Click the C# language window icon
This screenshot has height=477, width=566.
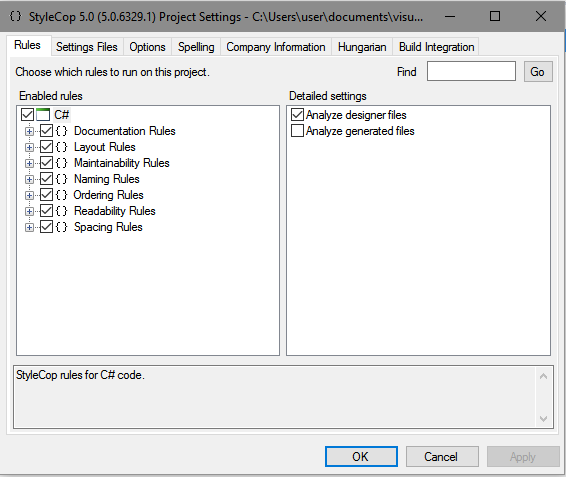coord(43,114)
